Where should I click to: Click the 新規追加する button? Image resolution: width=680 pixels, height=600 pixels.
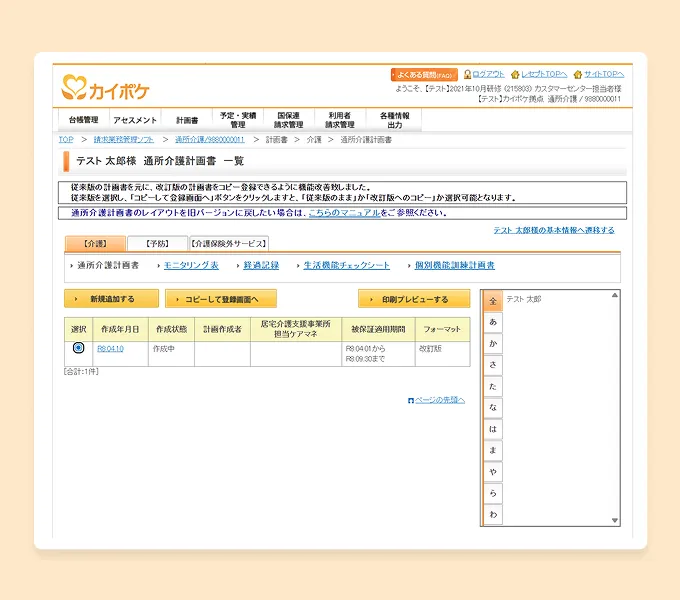111,299
